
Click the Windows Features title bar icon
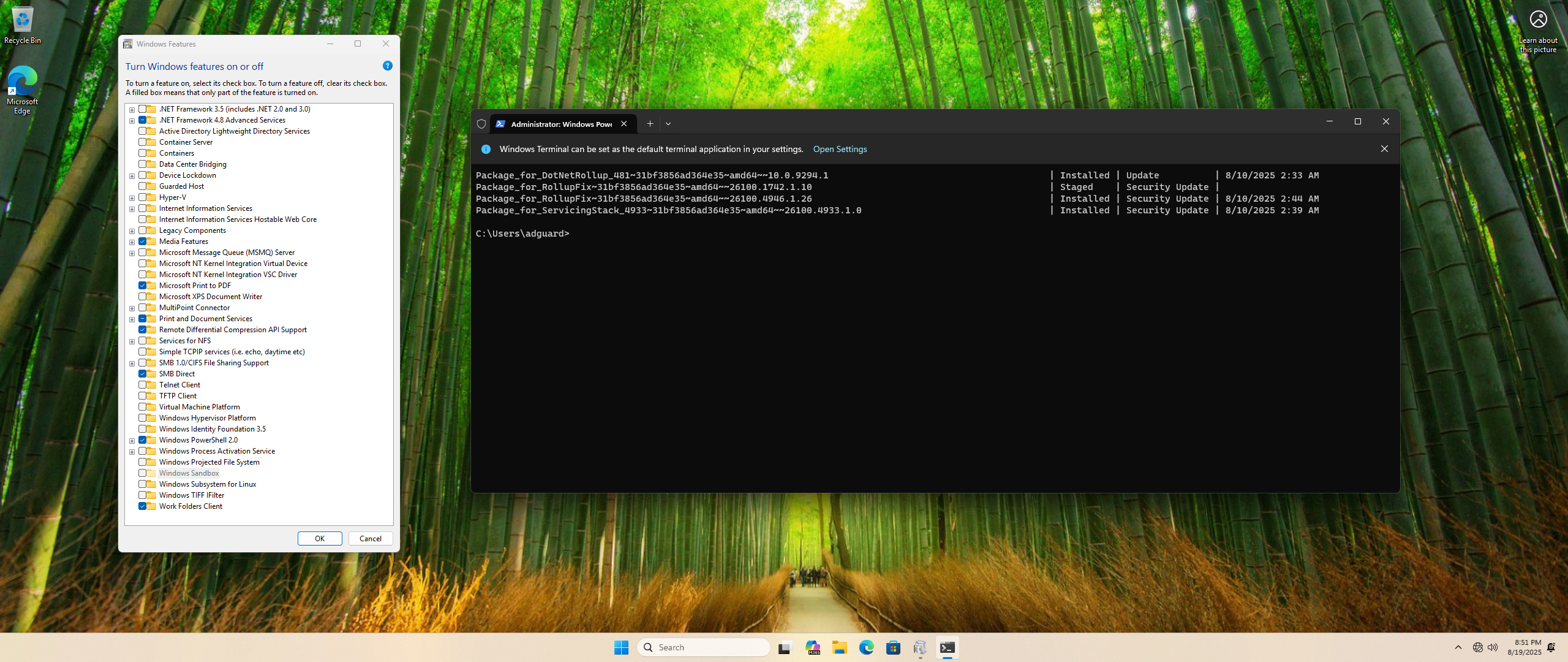tap(127, 44)
